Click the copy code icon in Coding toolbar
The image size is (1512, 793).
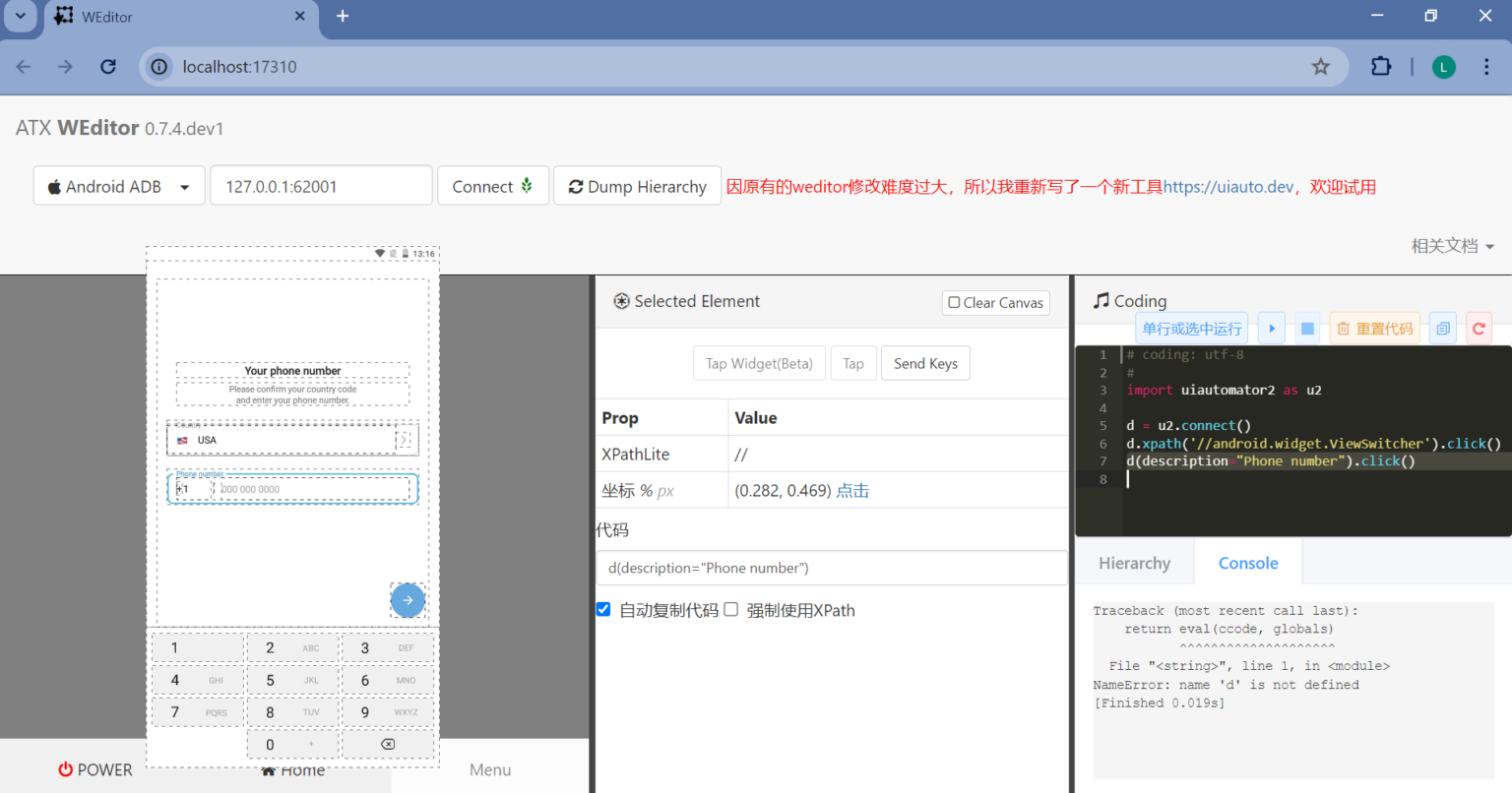[1443, 329]
